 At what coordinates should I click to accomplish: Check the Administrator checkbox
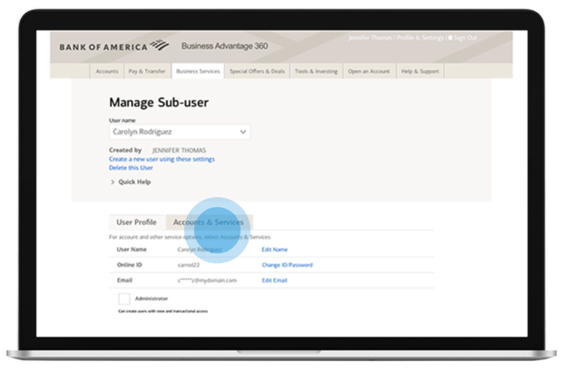(x=124, y=299)
